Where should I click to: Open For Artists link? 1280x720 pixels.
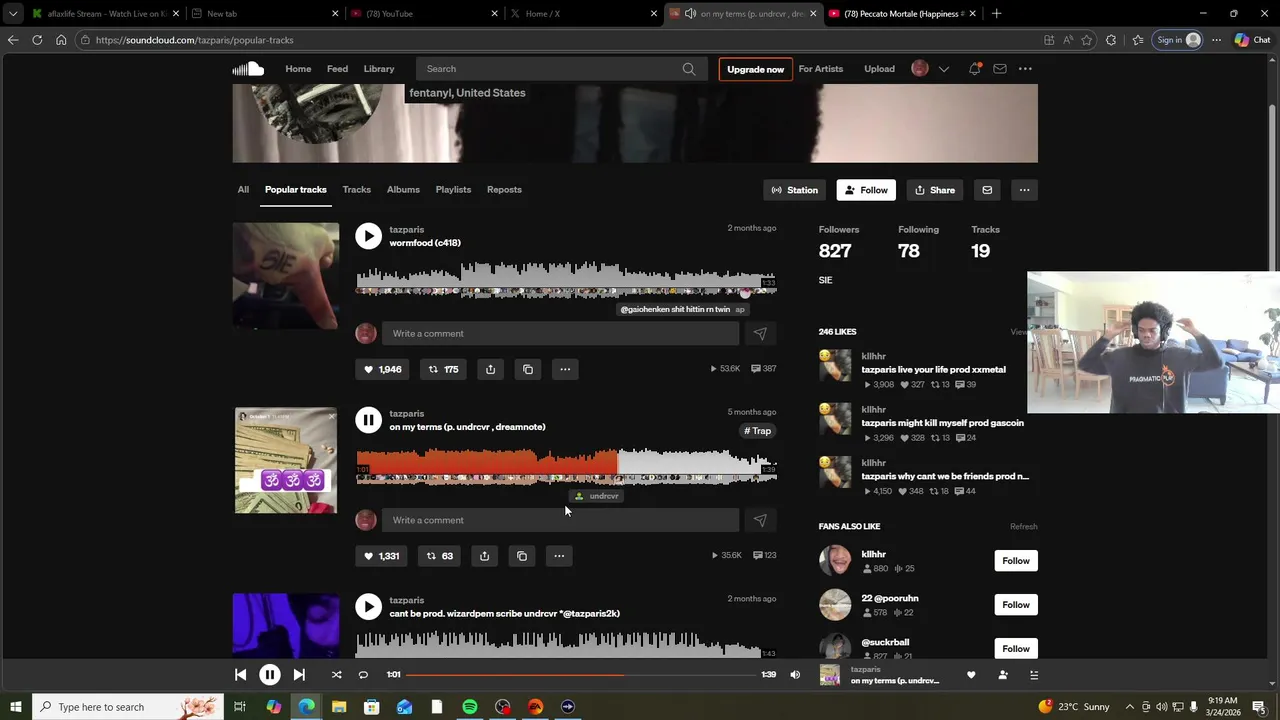pyautogui.click(x=821, y=69)
